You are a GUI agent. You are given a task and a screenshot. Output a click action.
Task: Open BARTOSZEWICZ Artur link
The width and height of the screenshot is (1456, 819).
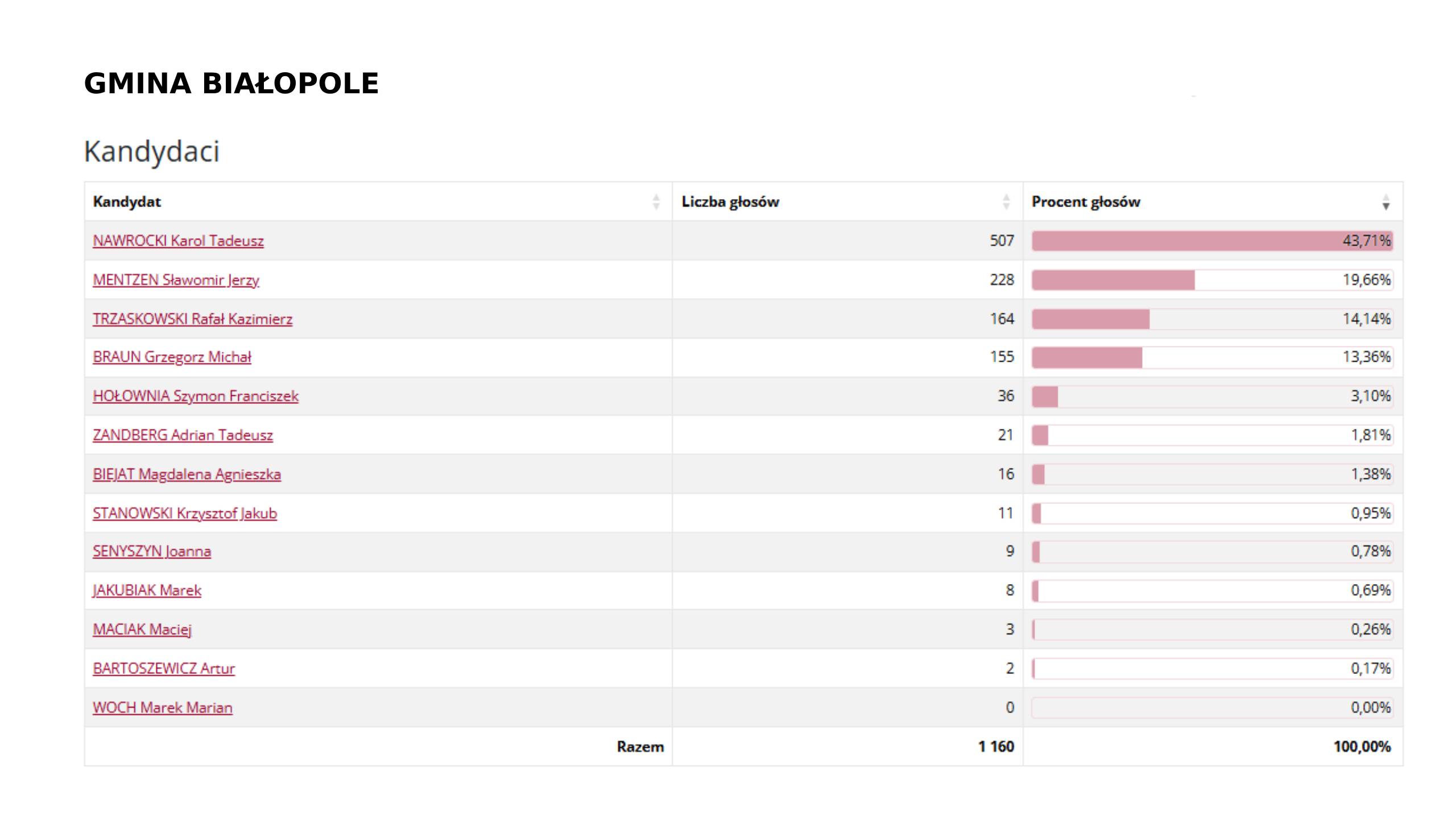point(164,669)
